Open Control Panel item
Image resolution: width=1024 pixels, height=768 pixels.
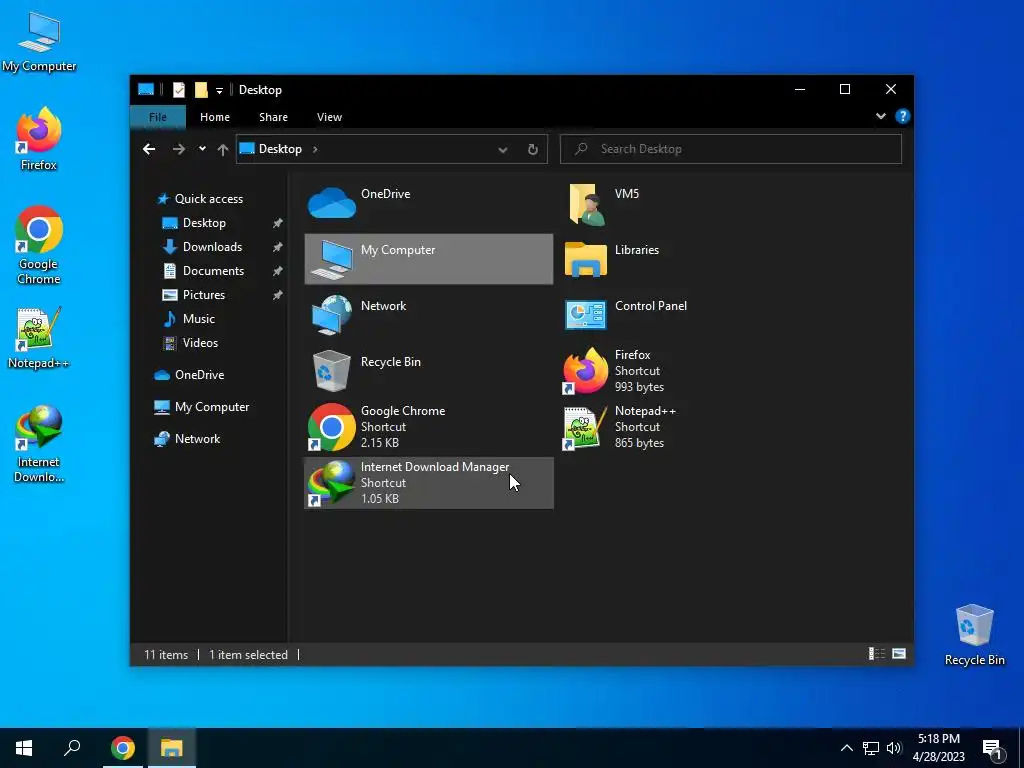[x=682, y=315]
